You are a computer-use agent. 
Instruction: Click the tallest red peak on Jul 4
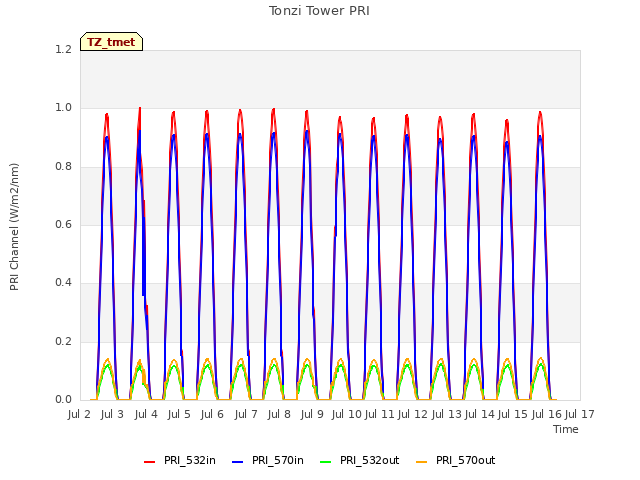click(140, 109)
